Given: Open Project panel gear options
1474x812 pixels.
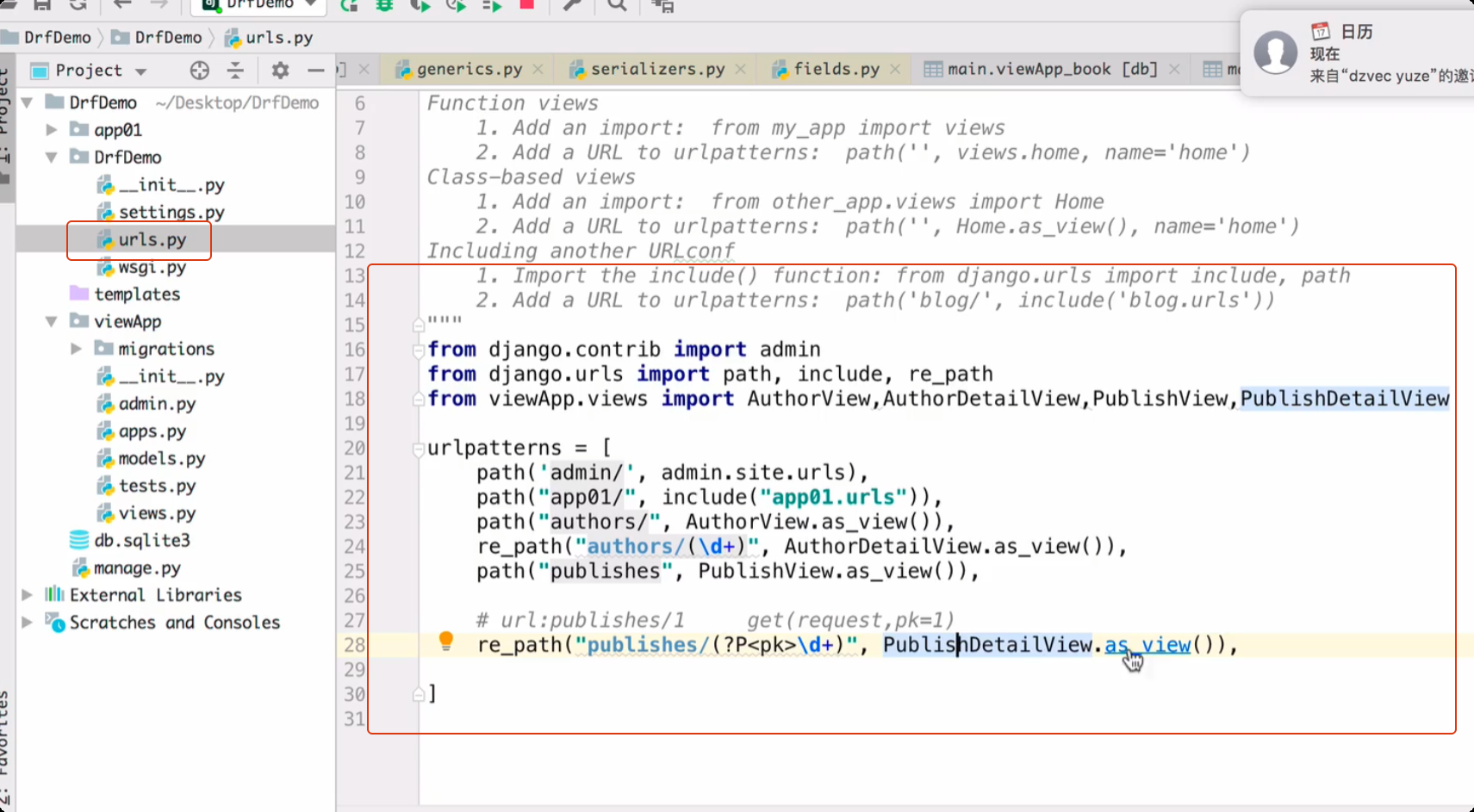Looking at the screenshot, I should click(280, 70).
